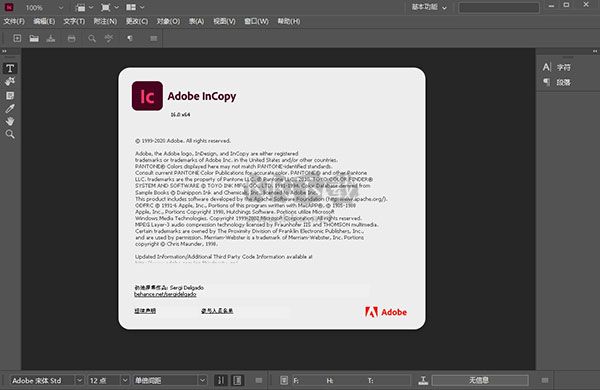Screen dimensions: 600x390
Task: Open the top toolbar options menu icon
Action: (x=154, y=38)
